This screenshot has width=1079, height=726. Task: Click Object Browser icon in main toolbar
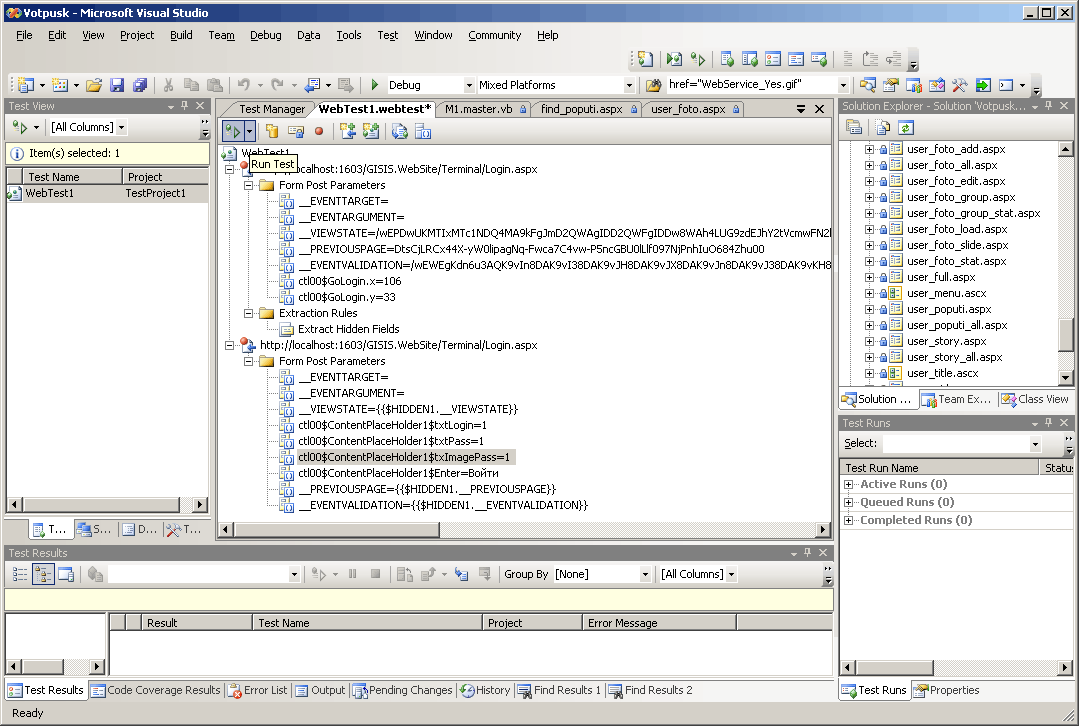[x=937, y=85]
